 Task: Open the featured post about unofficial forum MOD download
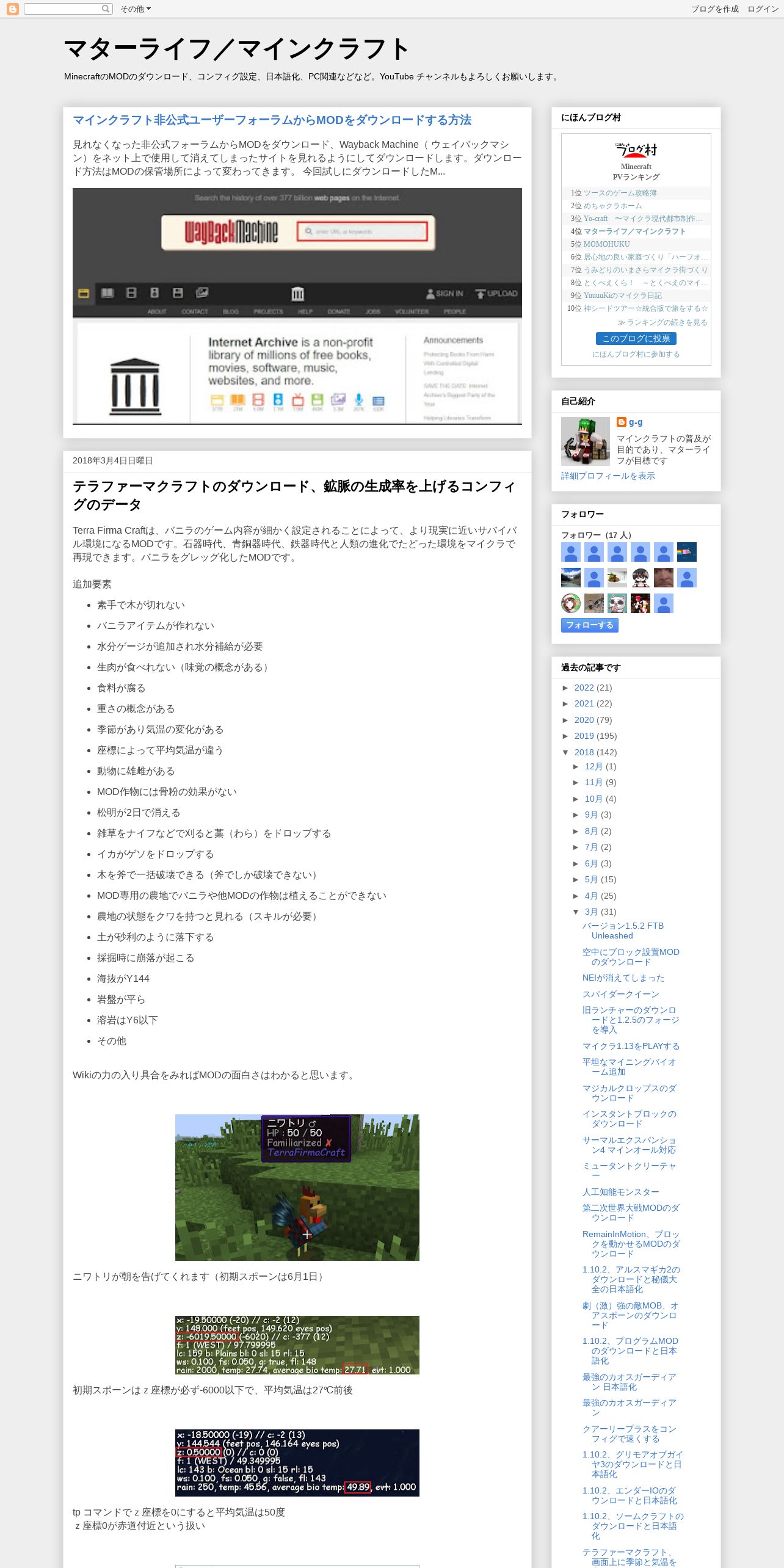pyautogui.click(x=272, y=120)
